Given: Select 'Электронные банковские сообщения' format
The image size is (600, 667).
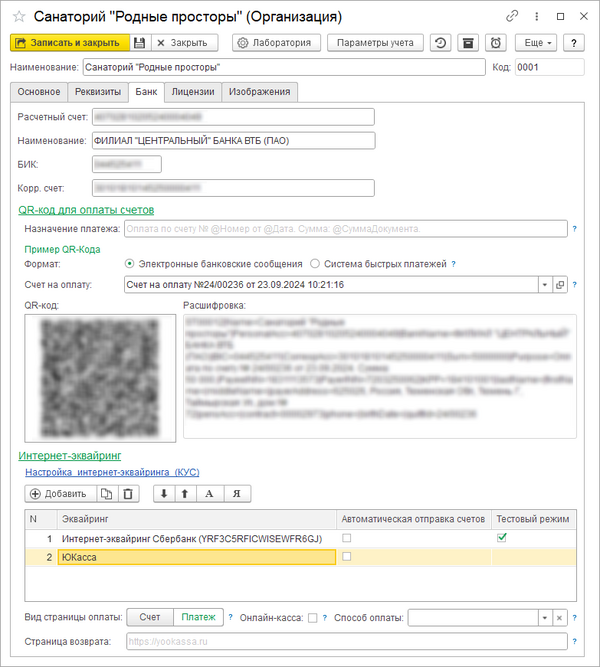Looking at the screenshot, I should (x=130, y=264).
